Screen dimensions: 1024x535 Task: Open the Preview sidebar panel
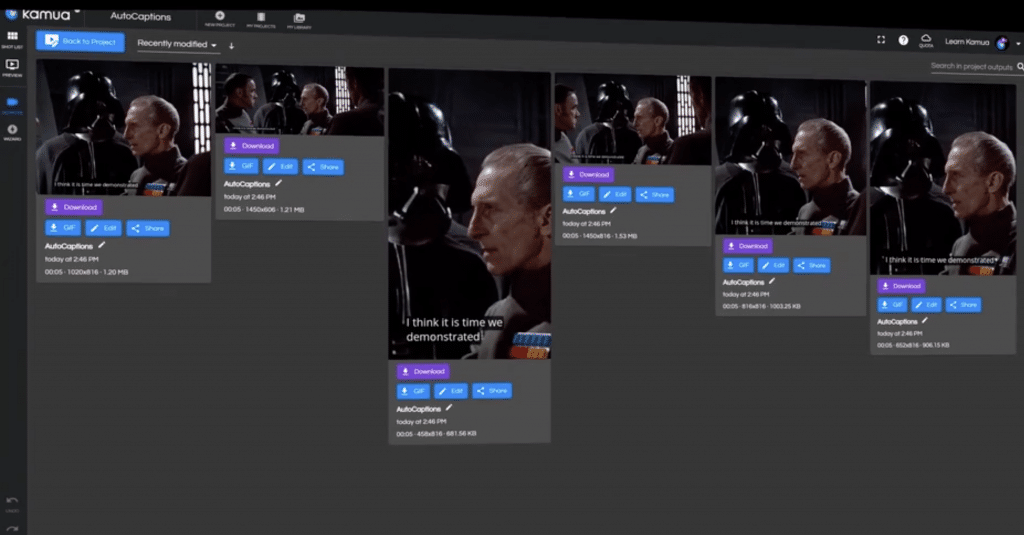click(12, 67)
